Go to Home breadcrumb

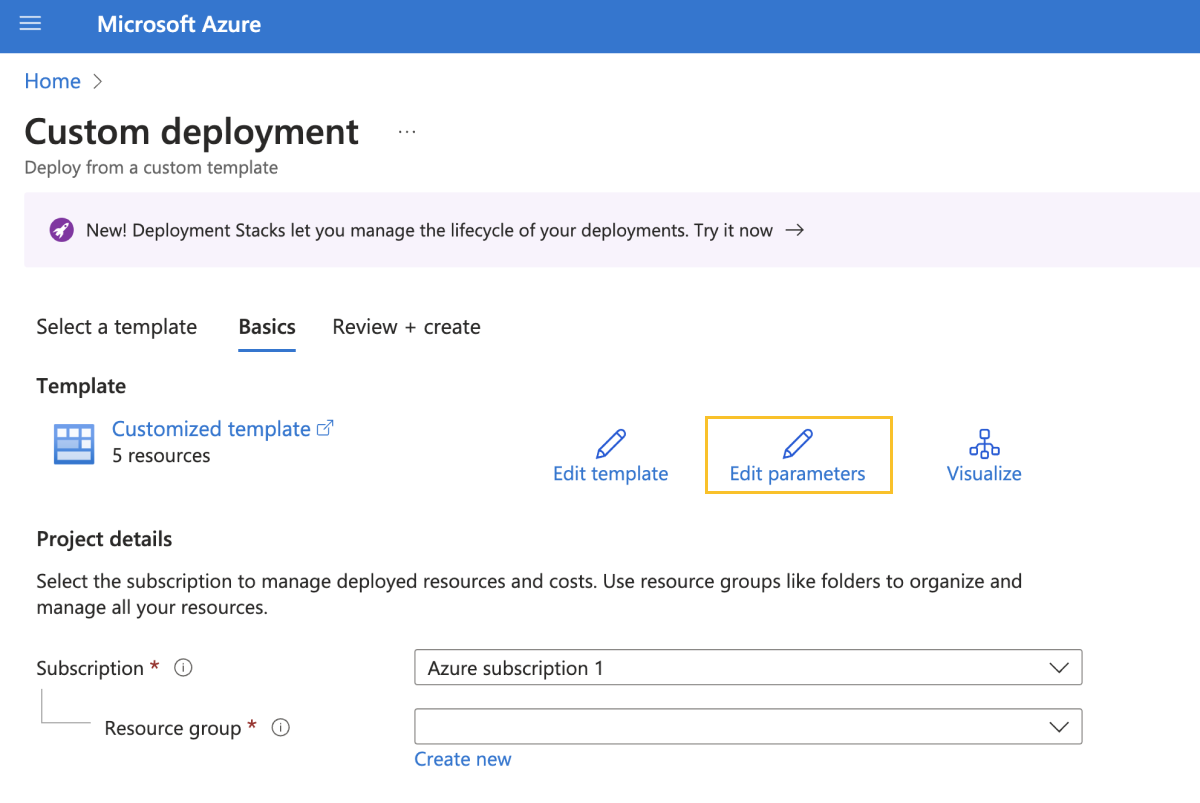click(52, 81)
